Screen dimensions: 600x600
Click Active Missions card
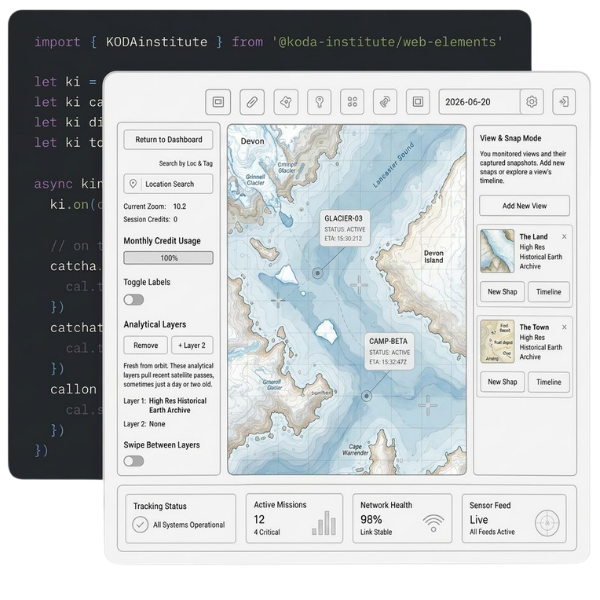pyautogui.click(x=294, y=518)
